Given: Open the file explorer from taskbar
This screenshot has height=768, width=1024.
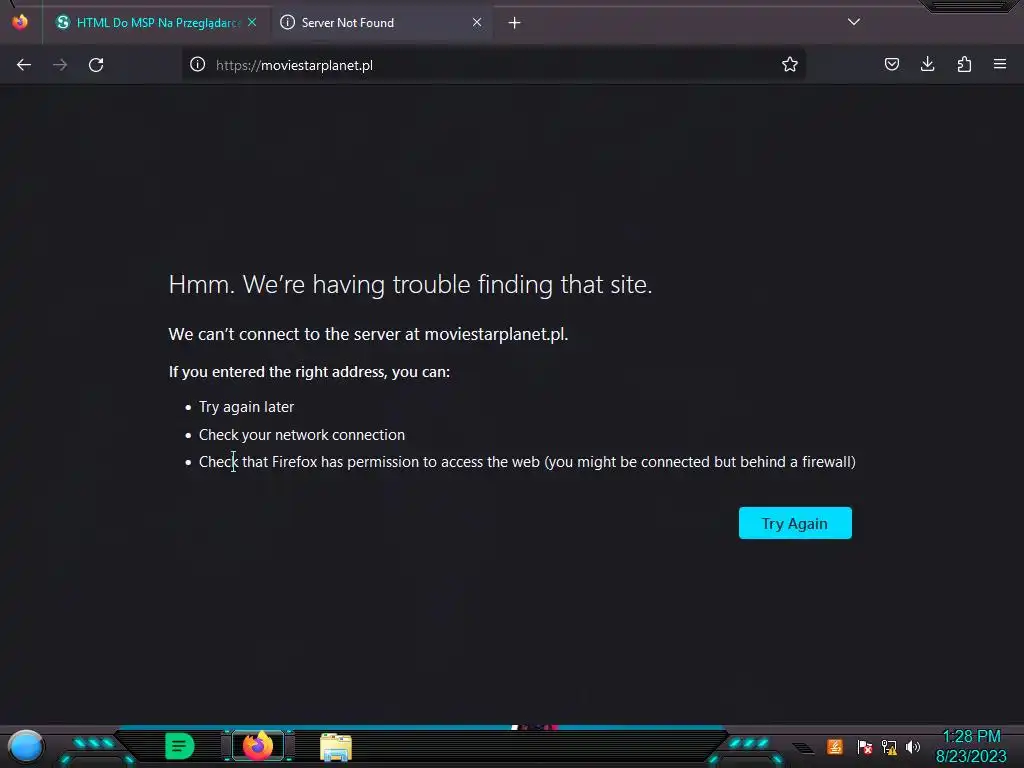Looking at the screenshot, I should tap(336, 747).
